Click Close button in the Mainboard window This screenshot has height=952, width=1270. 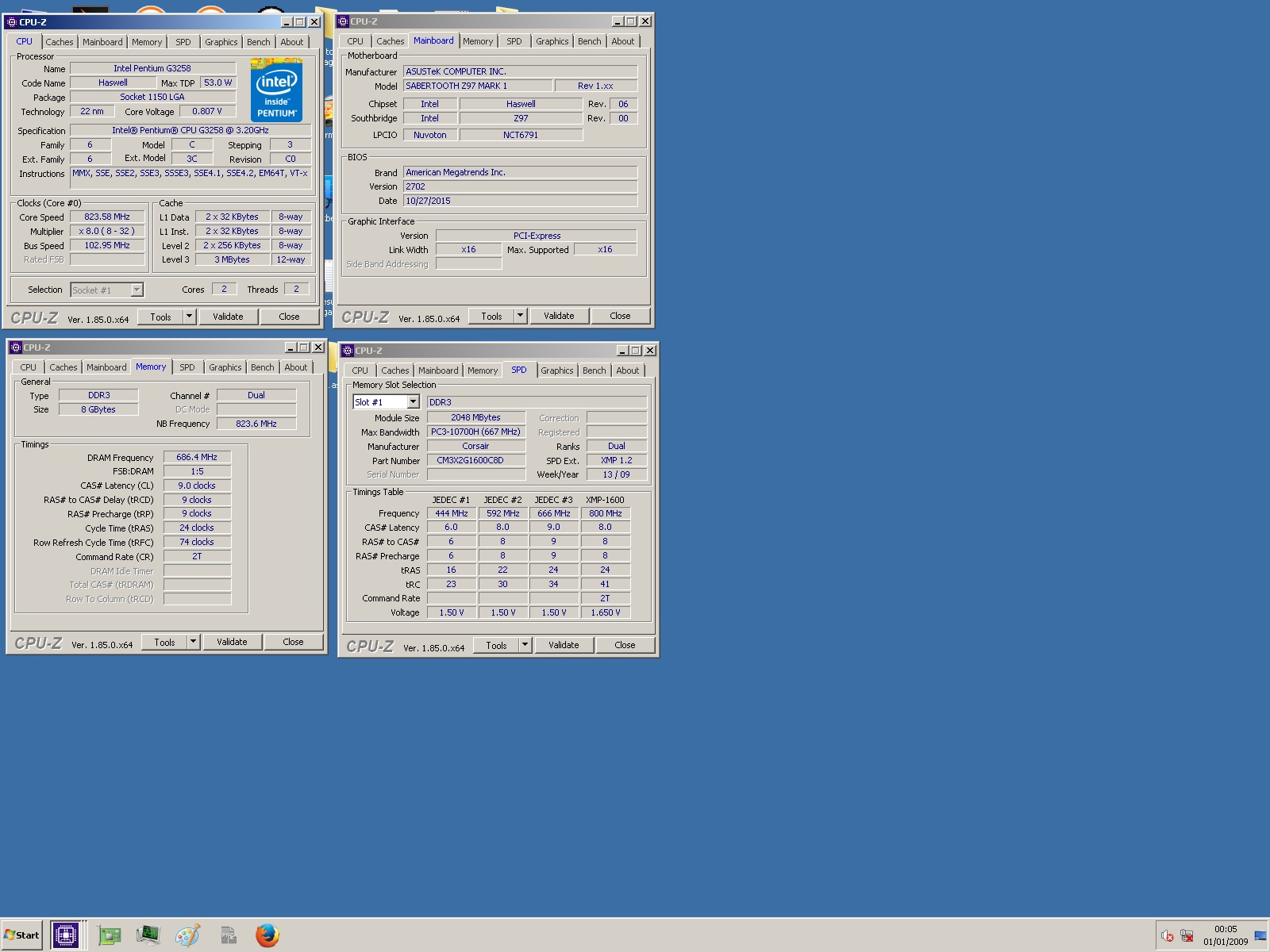coord(620,316)
